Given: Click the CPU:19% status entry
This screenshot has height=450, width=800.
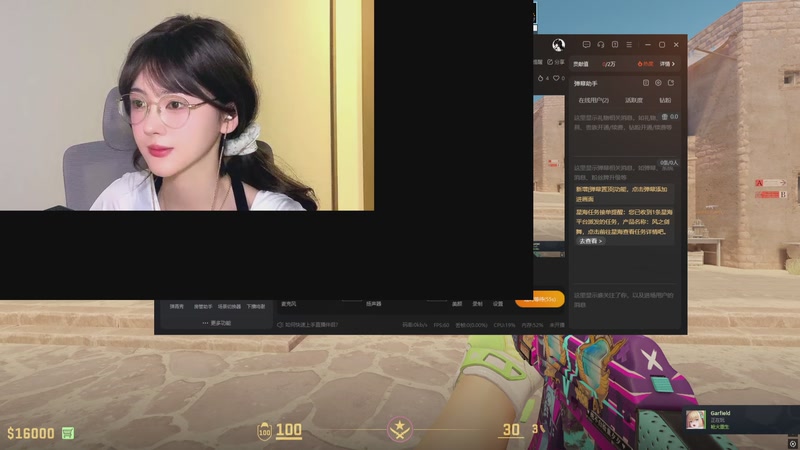Looking at the screenshot, I should (504, 325).
